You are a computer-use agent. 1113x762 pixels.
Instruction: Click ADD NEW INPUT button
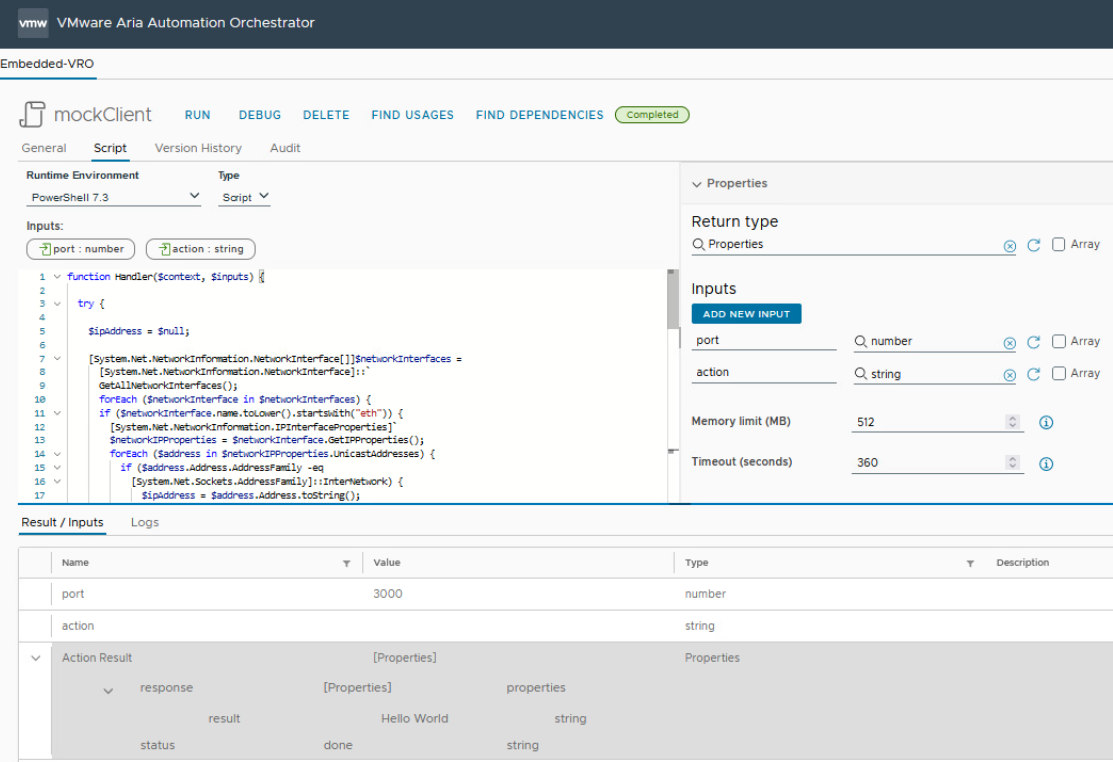pyautogui.click(x=746, y=314)
